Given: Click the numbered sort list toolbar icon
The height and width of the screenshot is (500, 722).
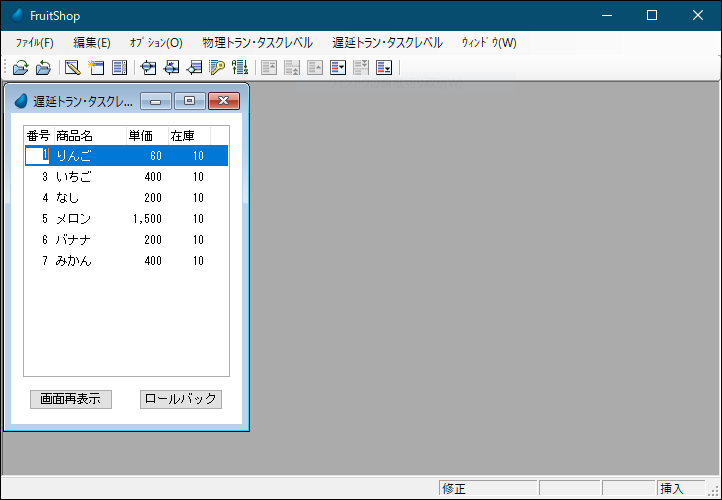Looking at the screenshot, I should 239,68.
